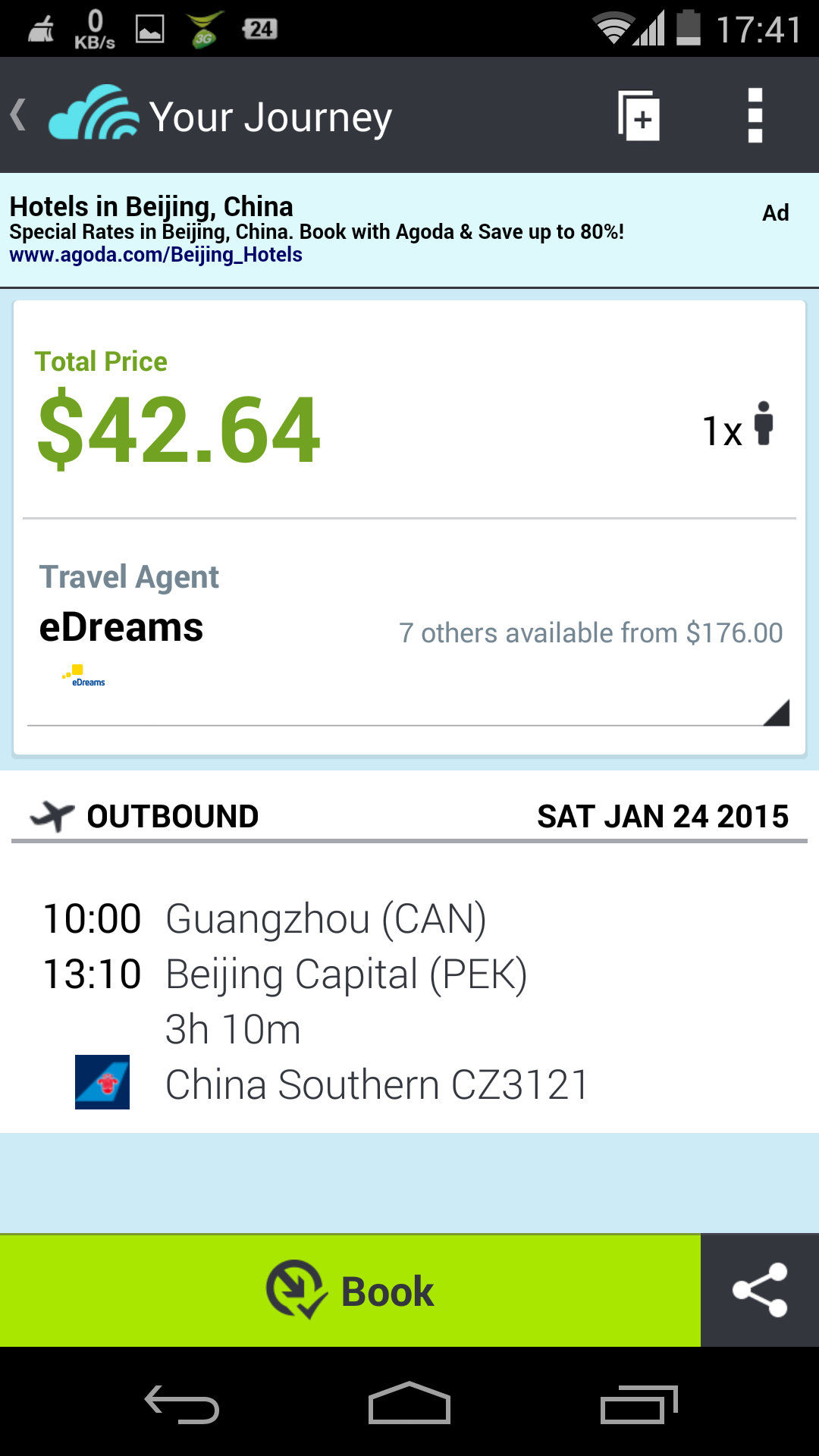The width and height of the screenshot is (819, 1456).
Task: Tap the outbound airplane icon
Action: point(52,816)
